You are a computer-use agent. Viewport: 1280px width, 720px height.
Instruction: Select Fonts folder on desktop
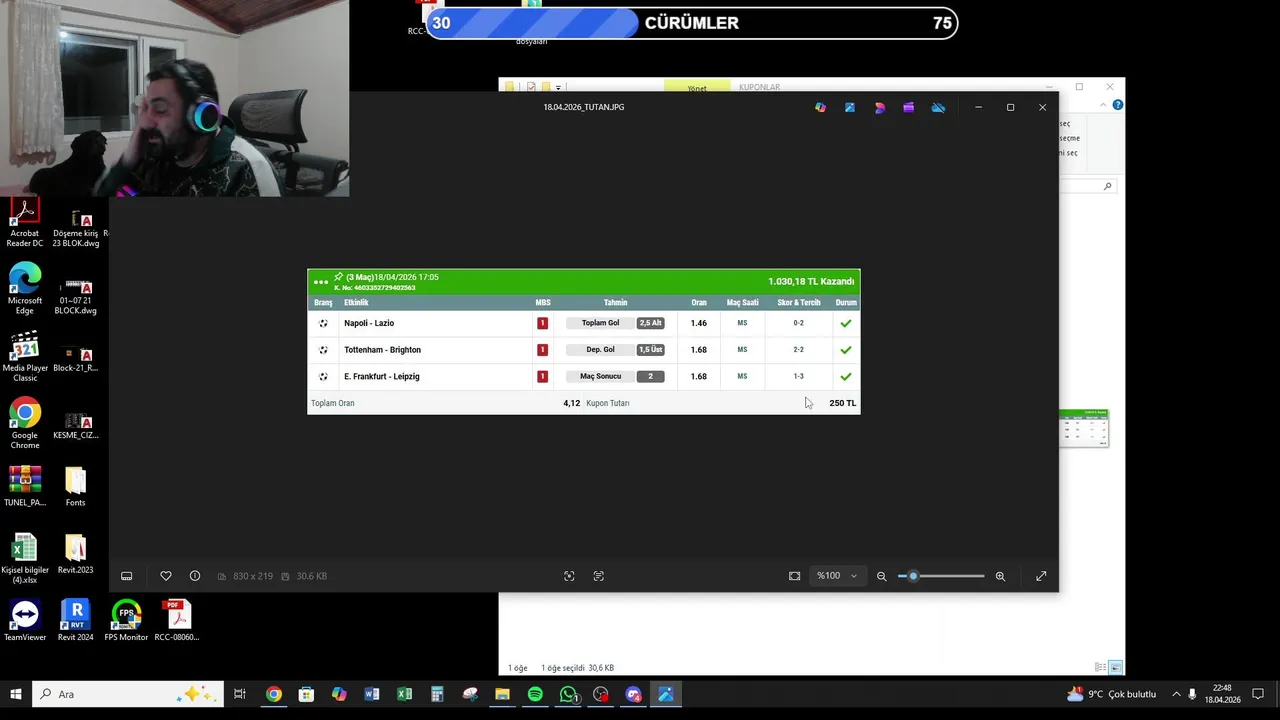click(x=76, y=487)
